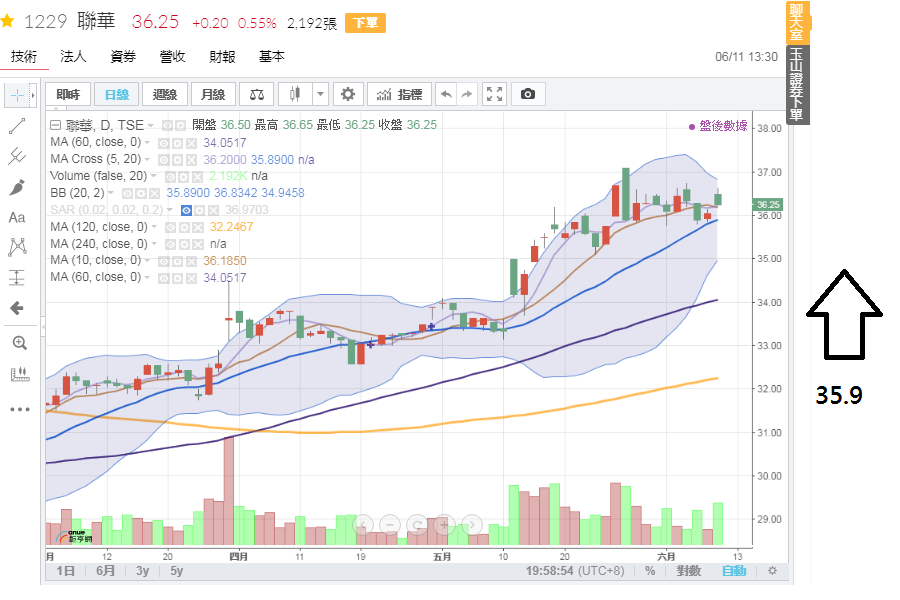The image size is (900, 600).
Task: Switch to the 法人 tab
Action: [x=73, y=57]
